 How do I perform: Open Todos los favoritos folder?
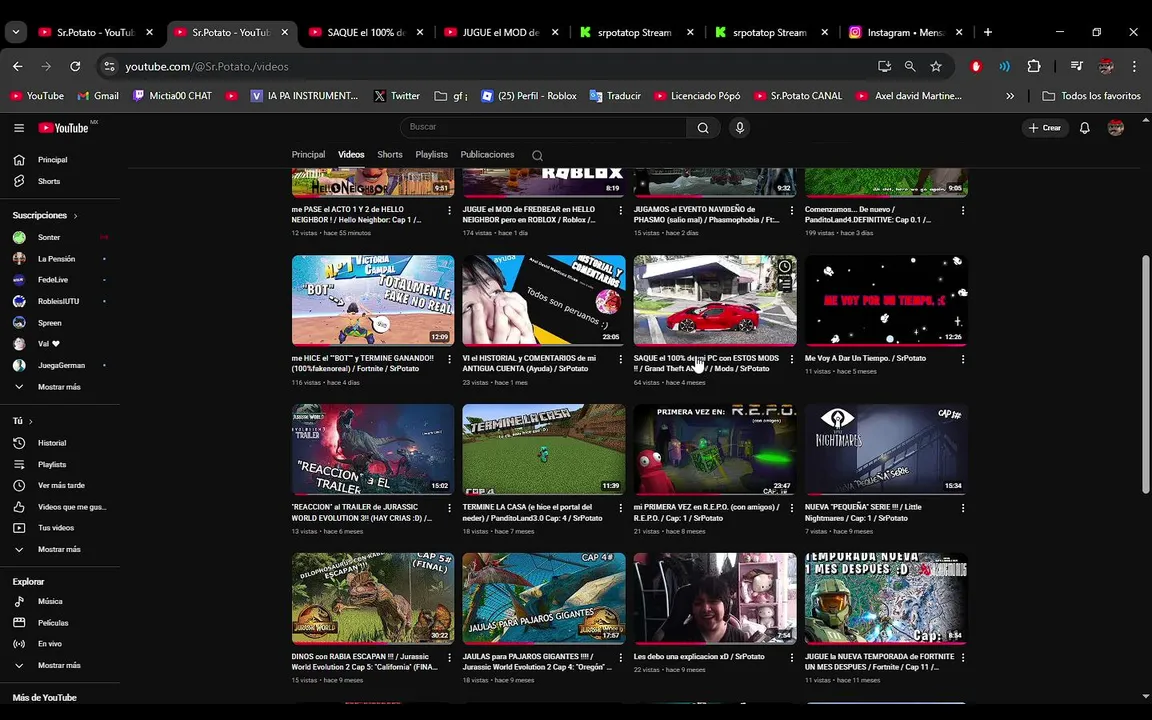click(x=1092, y=96)
